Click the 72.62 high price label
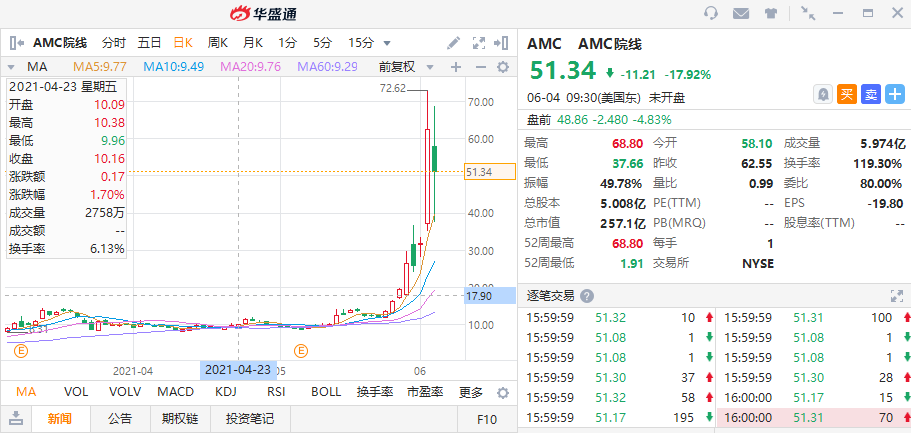This screenshot has height=433, width=911. [392, 89]
